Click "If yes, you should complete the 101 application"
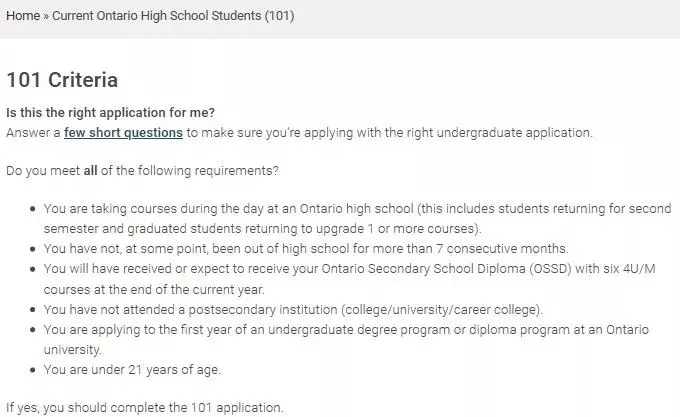The height and width of the screenshot is (417, 680). click(145, 407)
